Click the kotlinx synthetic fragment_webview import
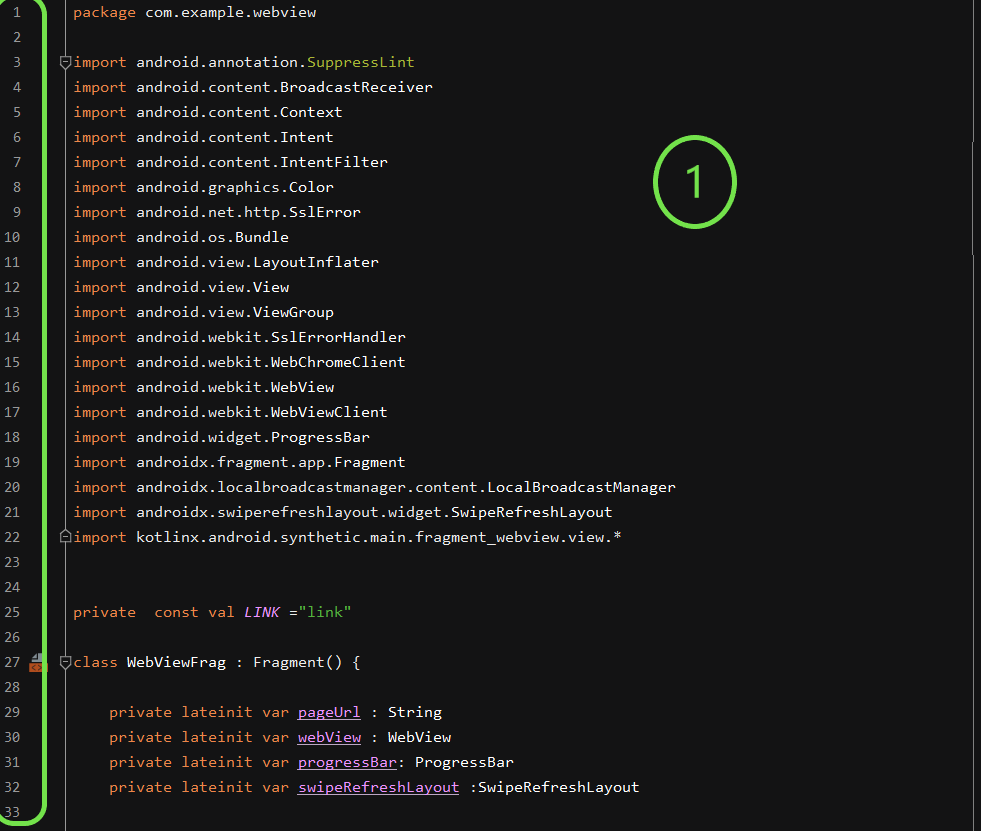This screenshot has width=981, height=831. point(379,537)
